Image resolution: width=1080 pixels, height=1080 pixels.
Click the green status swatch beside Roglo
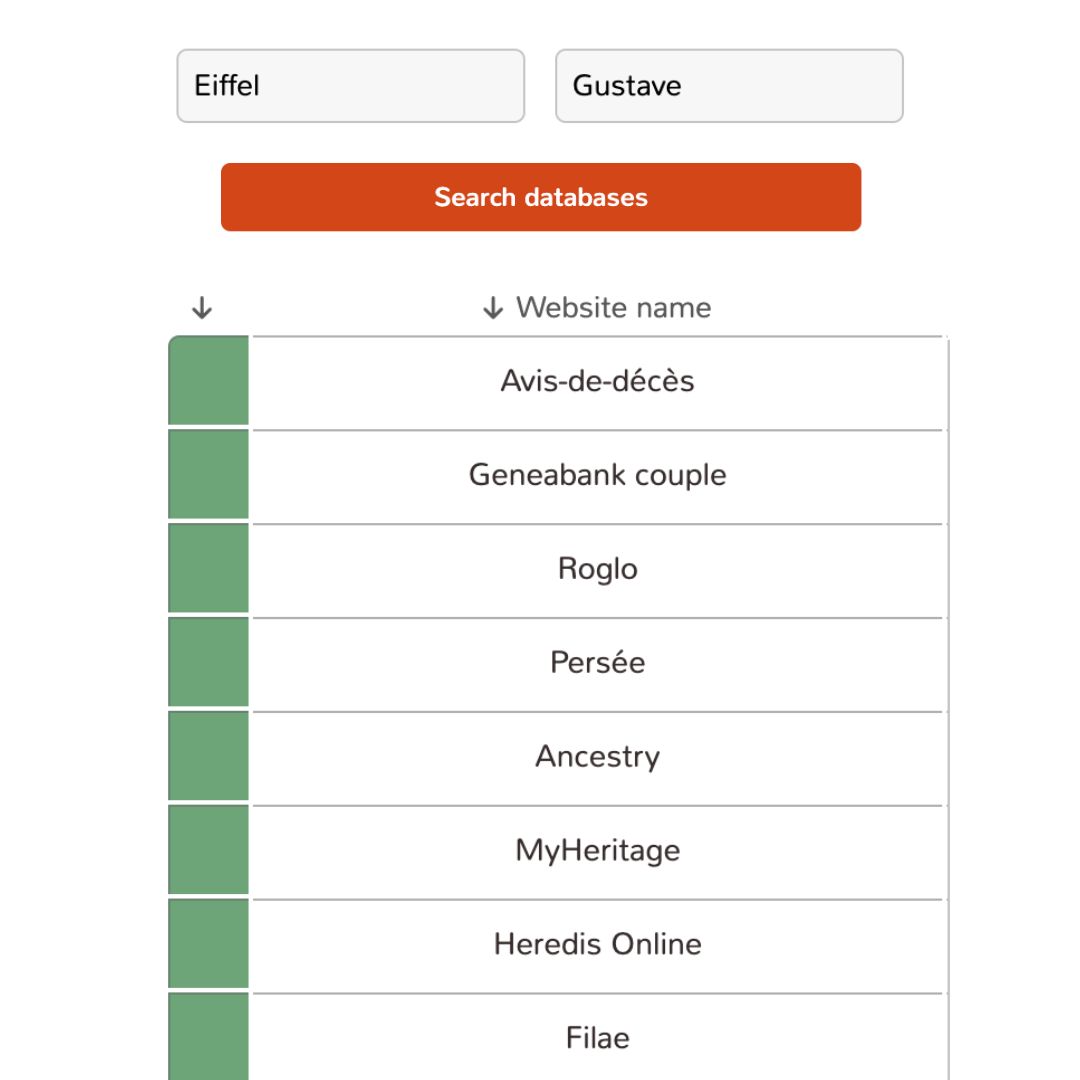[209, 568]
